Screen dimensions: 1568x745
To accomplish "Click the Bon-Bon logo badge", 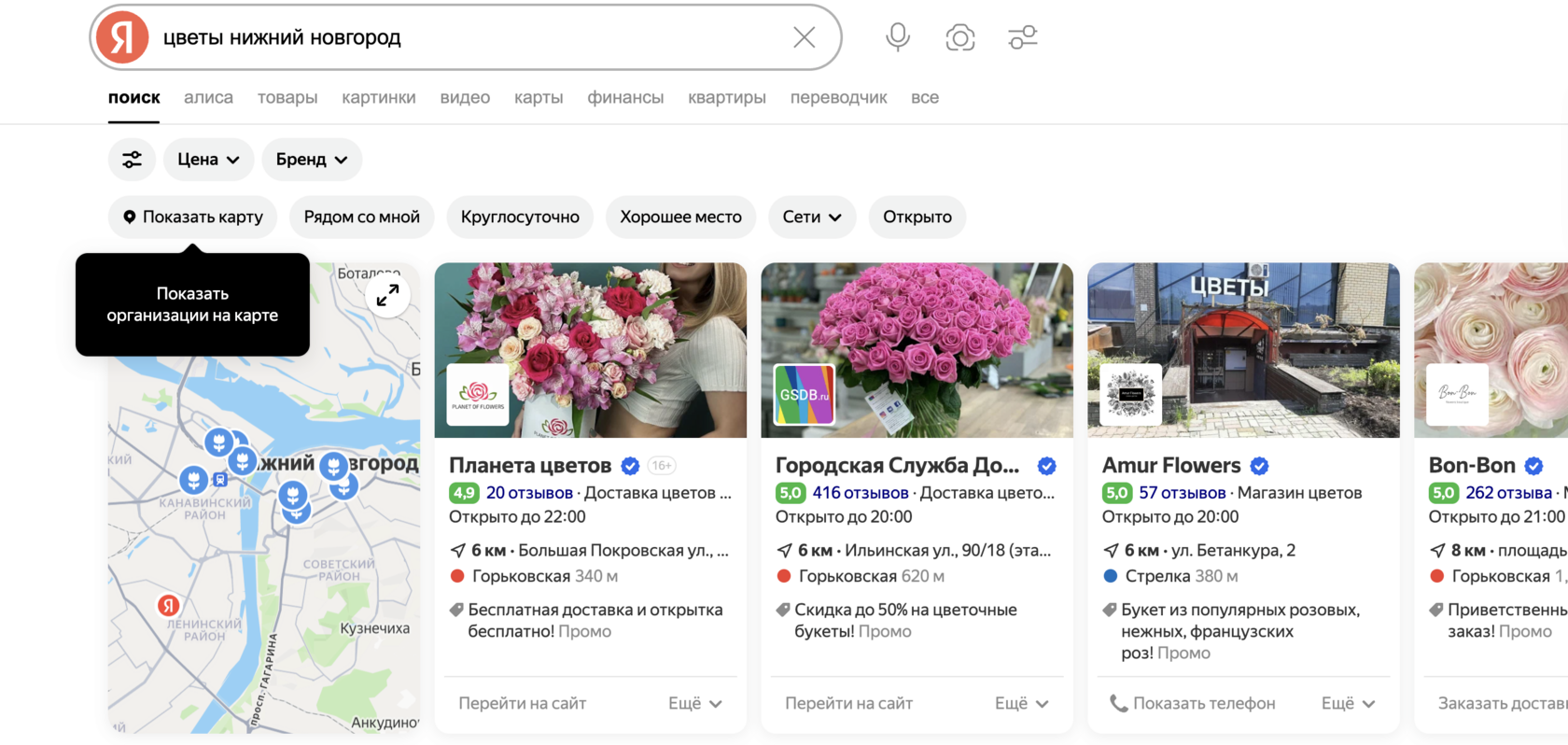I will point(1458,395).
